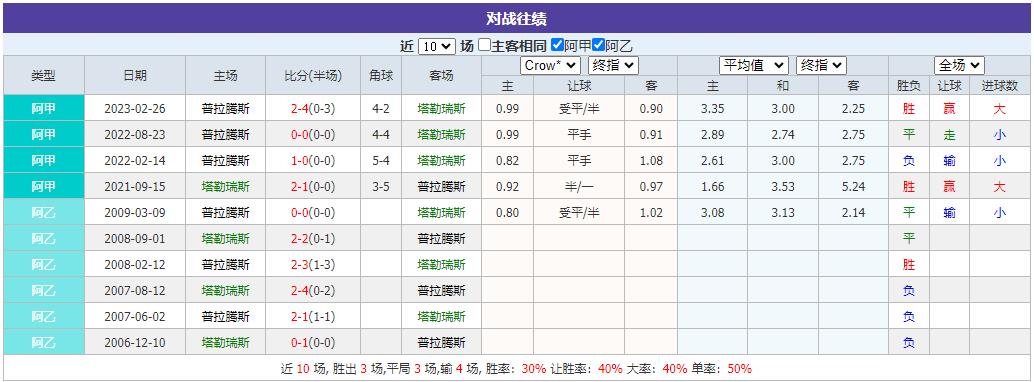
Task: Click the 胜率 30% summary statistic
Action: click(x=516, y=369)
